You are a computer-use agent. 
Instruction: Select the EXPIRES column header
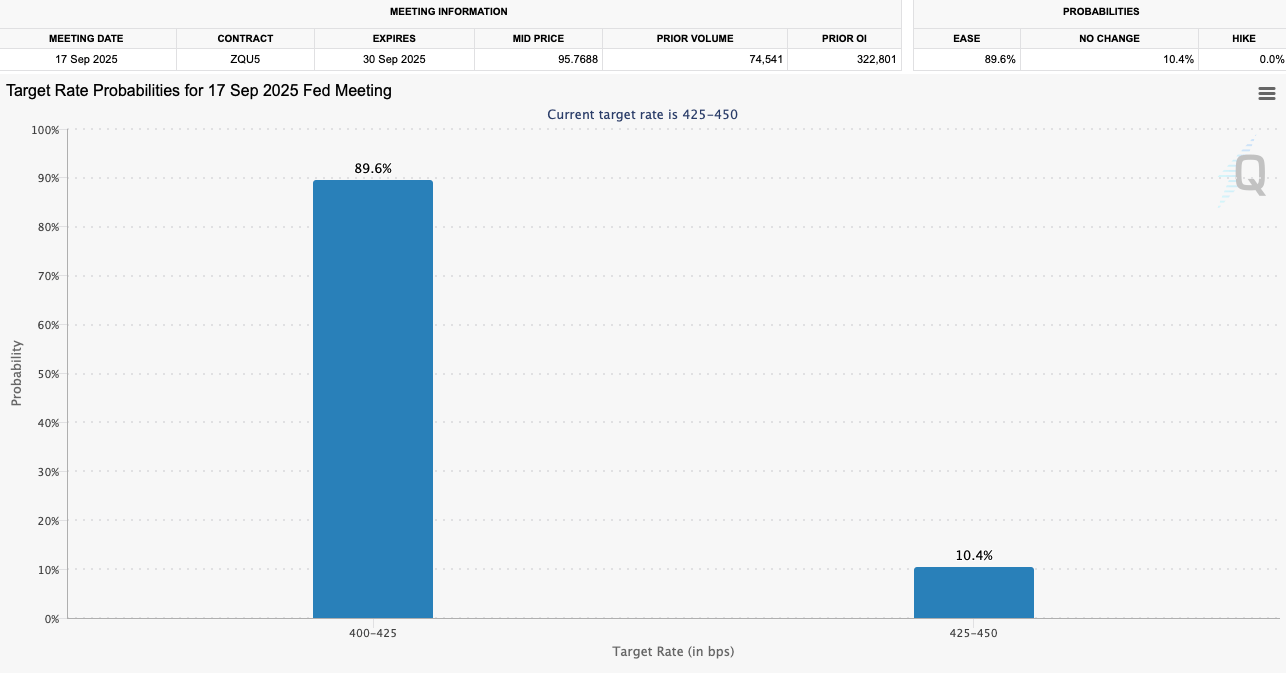click(394, 38)
